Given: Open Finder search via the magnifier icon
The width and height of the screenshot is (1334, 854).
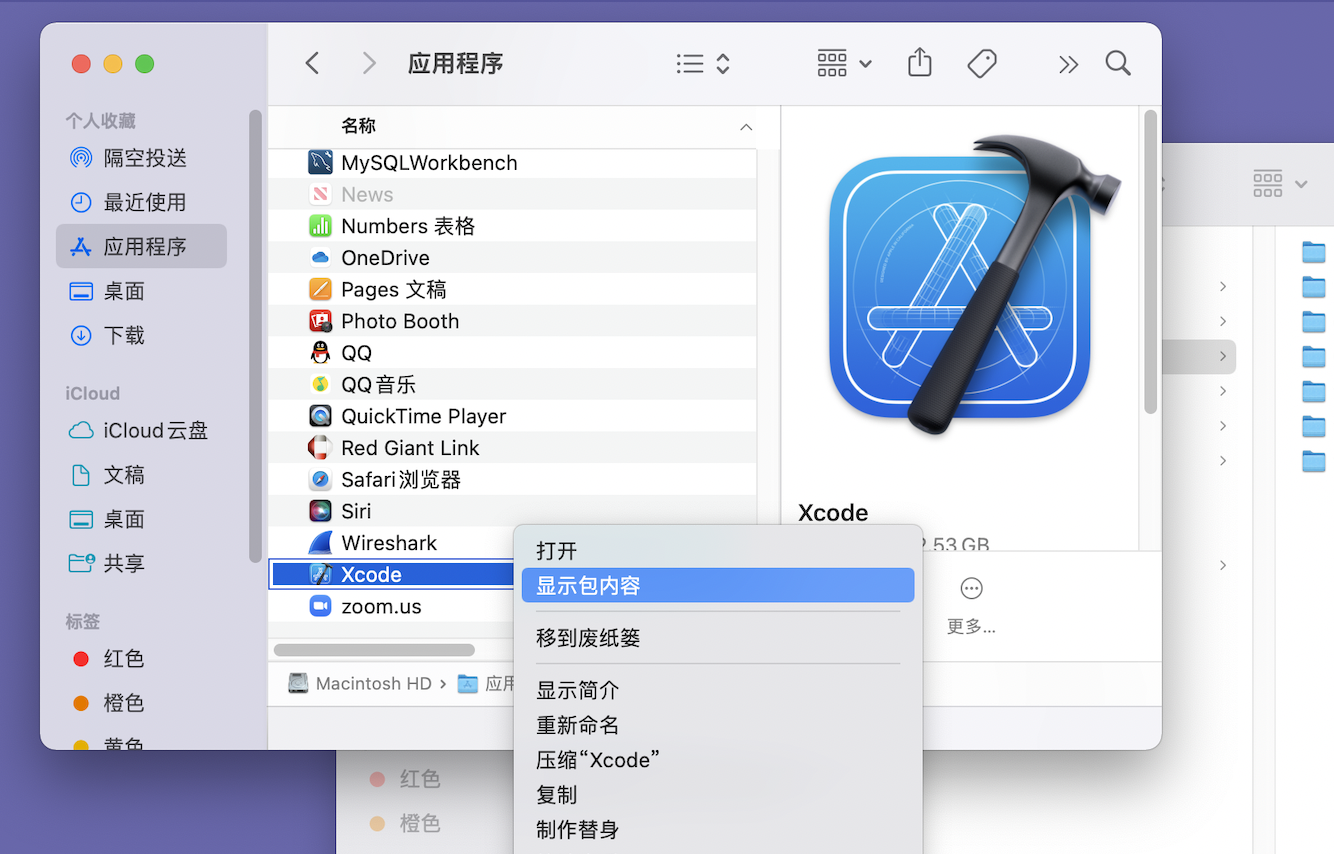Looking at the screenshot, I should pyautogui.click(x=1117, y=63).
